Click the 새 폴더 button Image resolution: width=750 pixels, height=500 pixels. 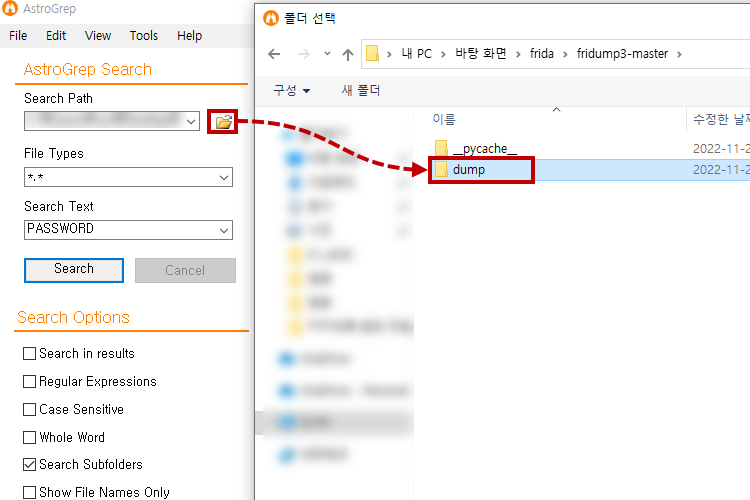point(361,90)
